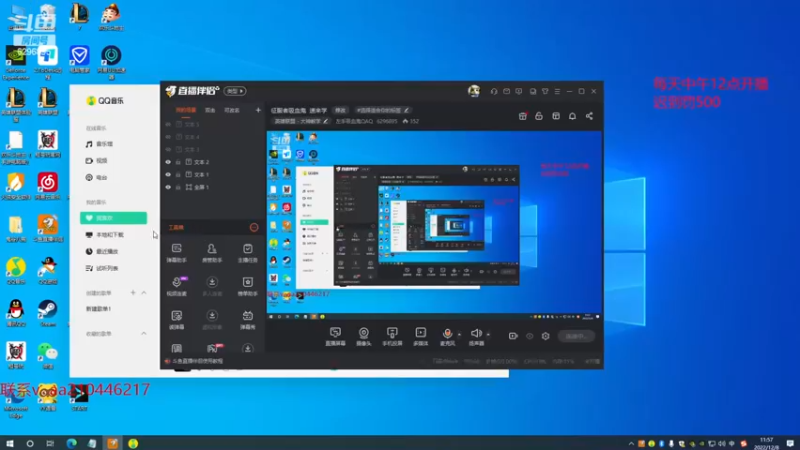800x450 pixels.
Task: Hide the 文本 2 layer with eye icon
Action: click(x=168, y=162)
